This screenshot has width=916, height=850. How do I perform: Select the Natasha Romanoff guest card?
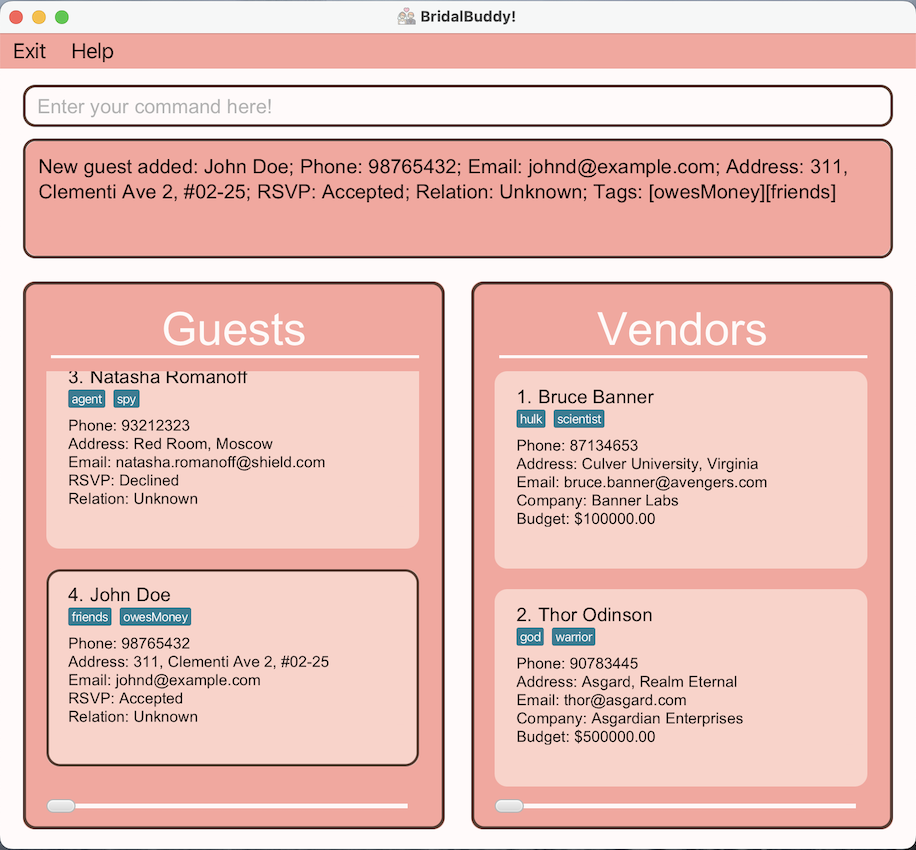tap(233, 459)
